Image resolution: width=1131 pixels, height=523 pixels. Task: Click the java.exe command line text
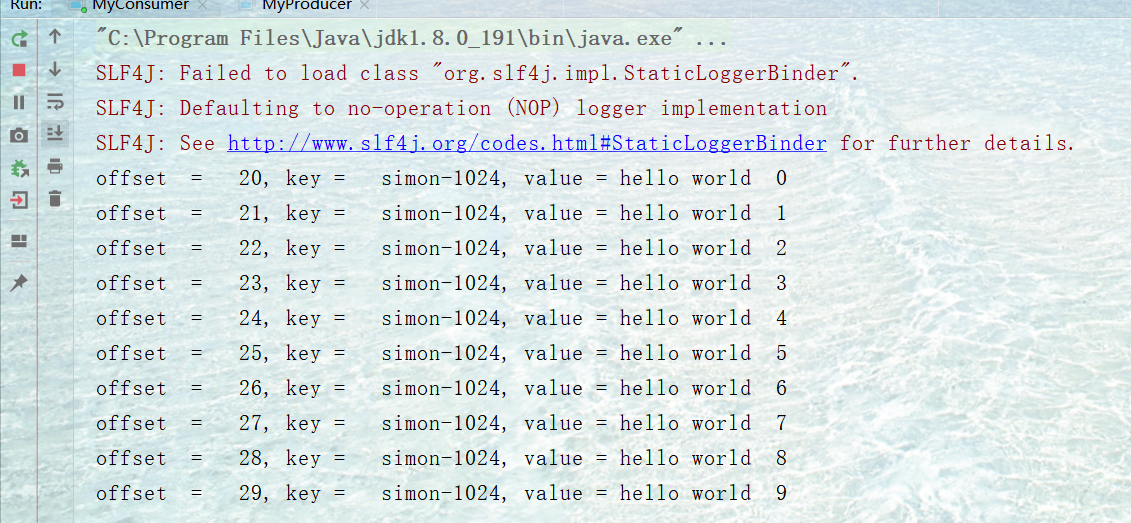(x=411, y=40)
